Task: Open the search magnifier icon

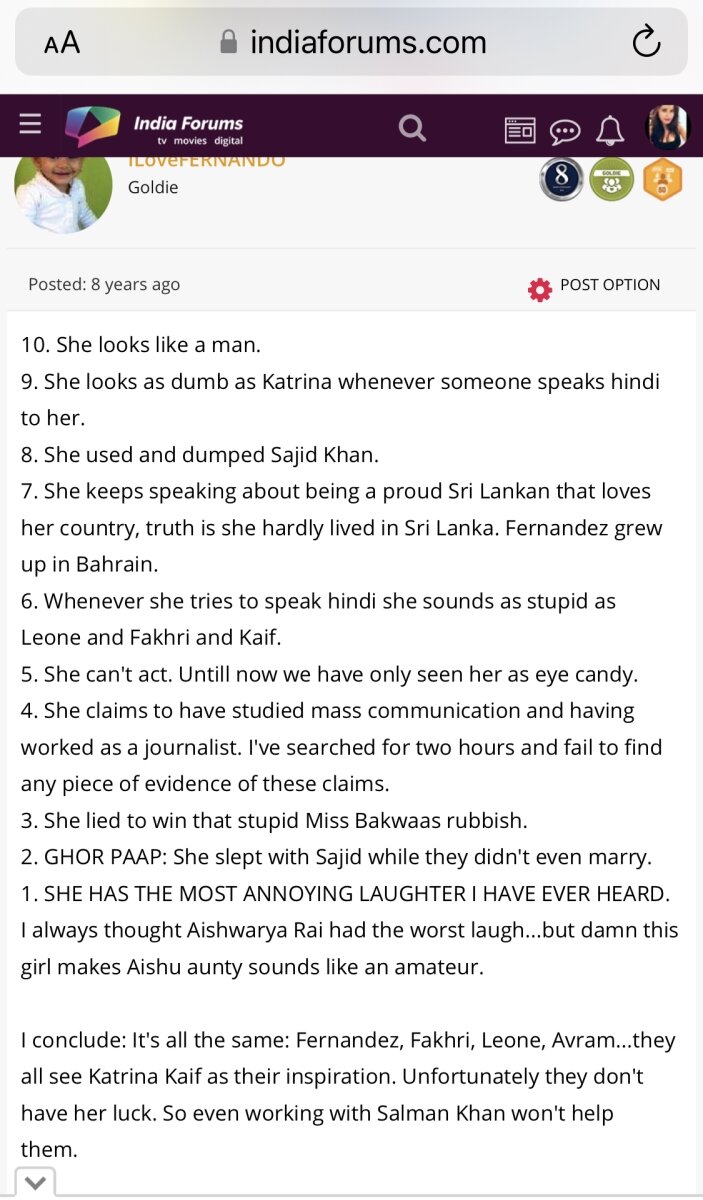Action: coord(412,127)
